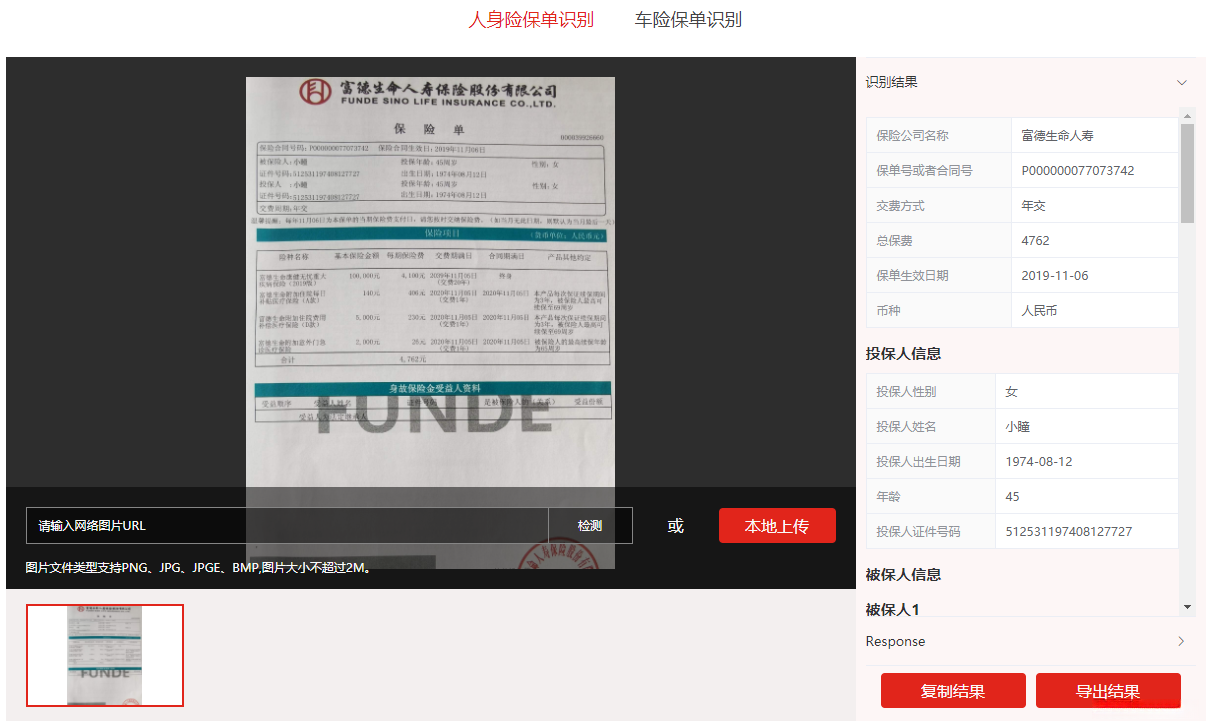Click 导出结果 to export results
The height and width of the screenshot is (727, 1212).
click(1108, 691)
